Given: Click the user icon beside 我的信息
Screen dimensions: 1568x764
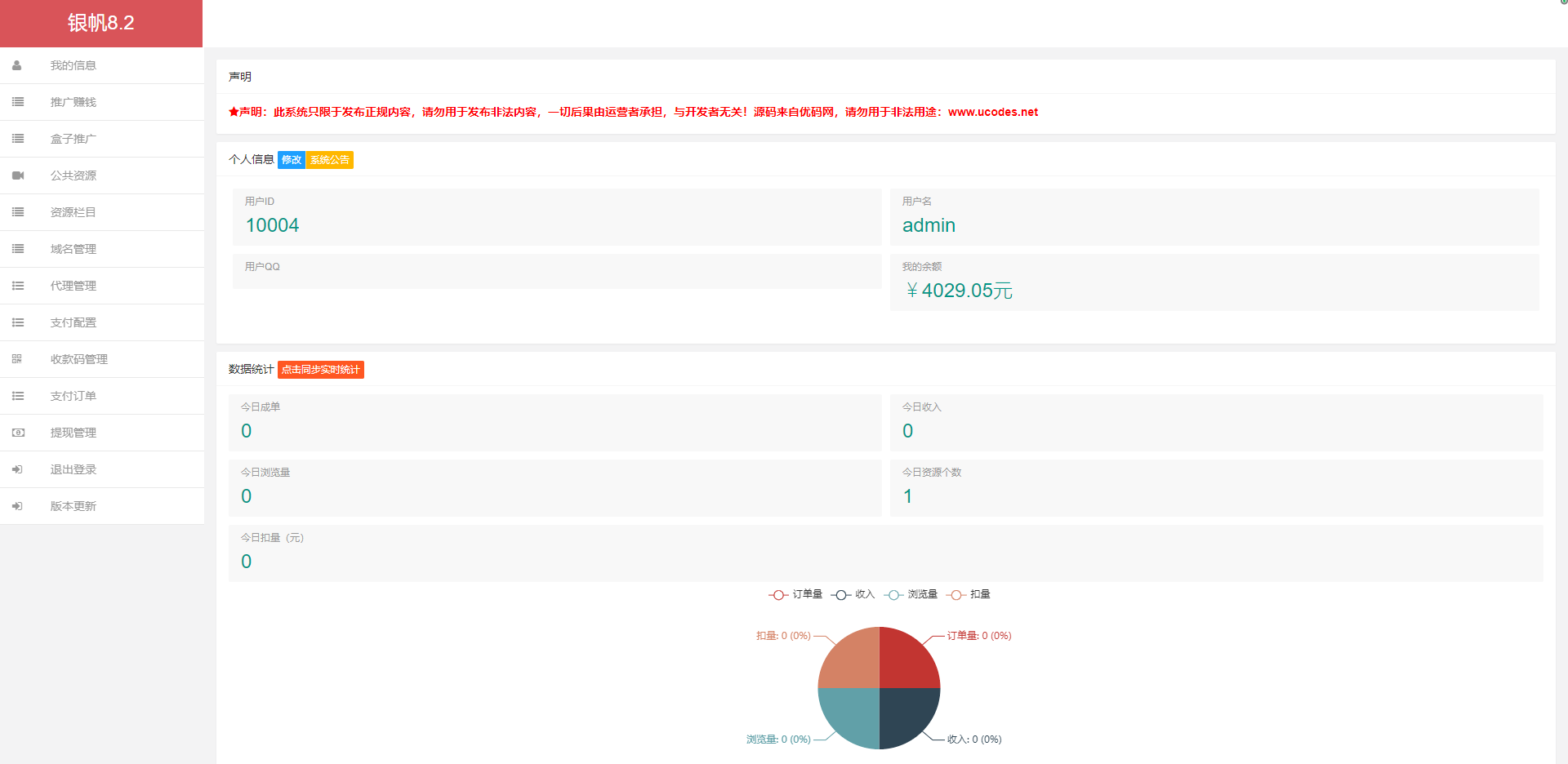Looking at the screenshot, I should tap(17, 65).
